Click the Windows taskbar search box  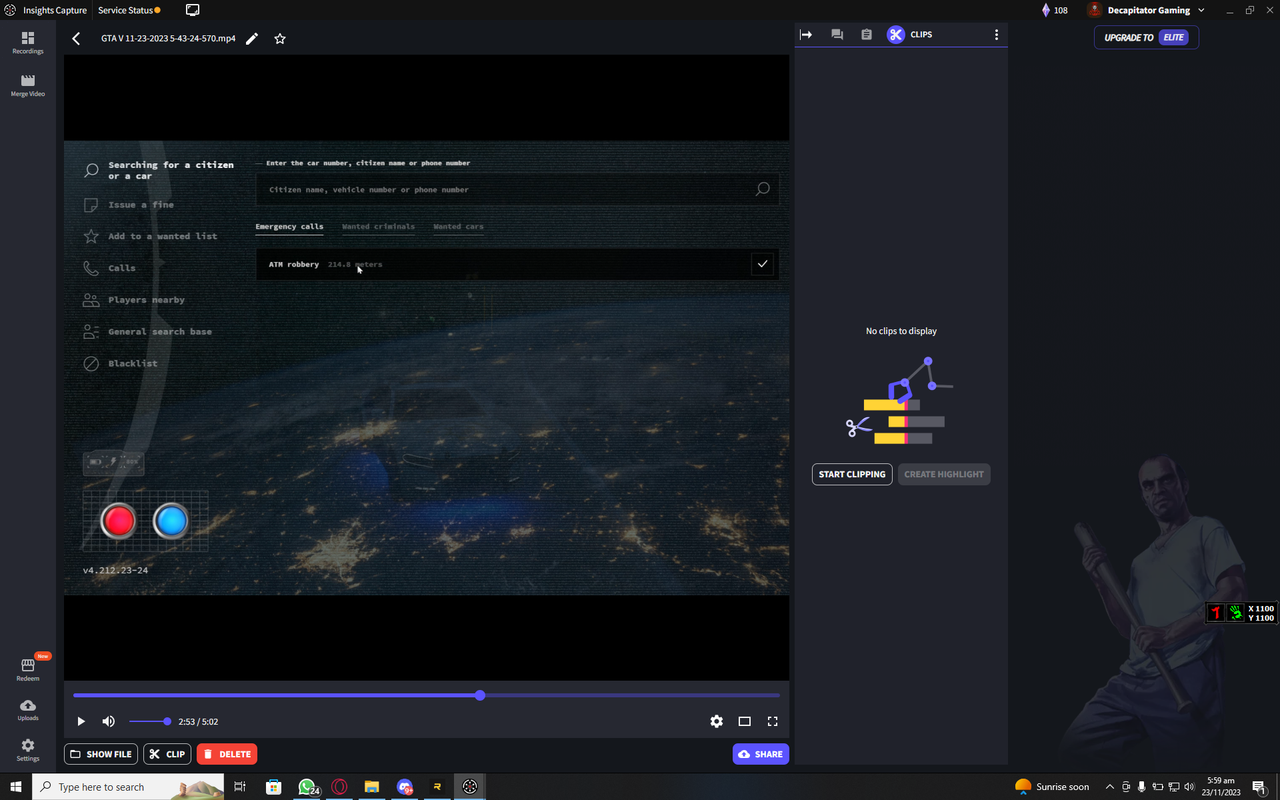click(x=128, y=787)
